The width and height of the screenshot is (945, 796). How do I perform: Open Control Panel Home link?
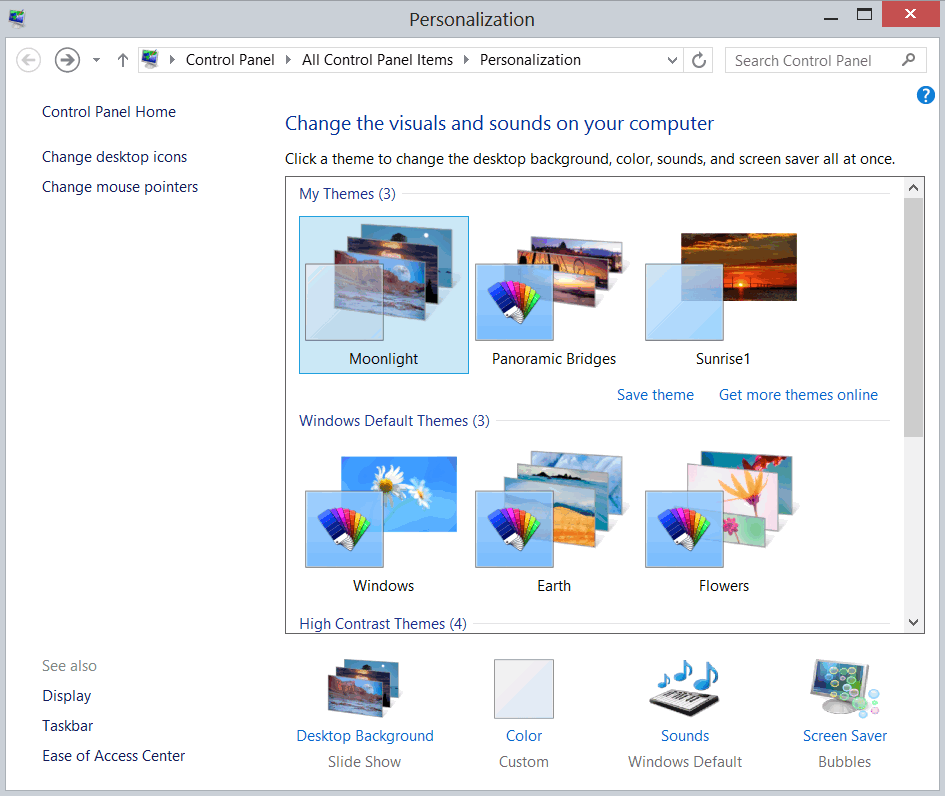[x=109, y=111]
